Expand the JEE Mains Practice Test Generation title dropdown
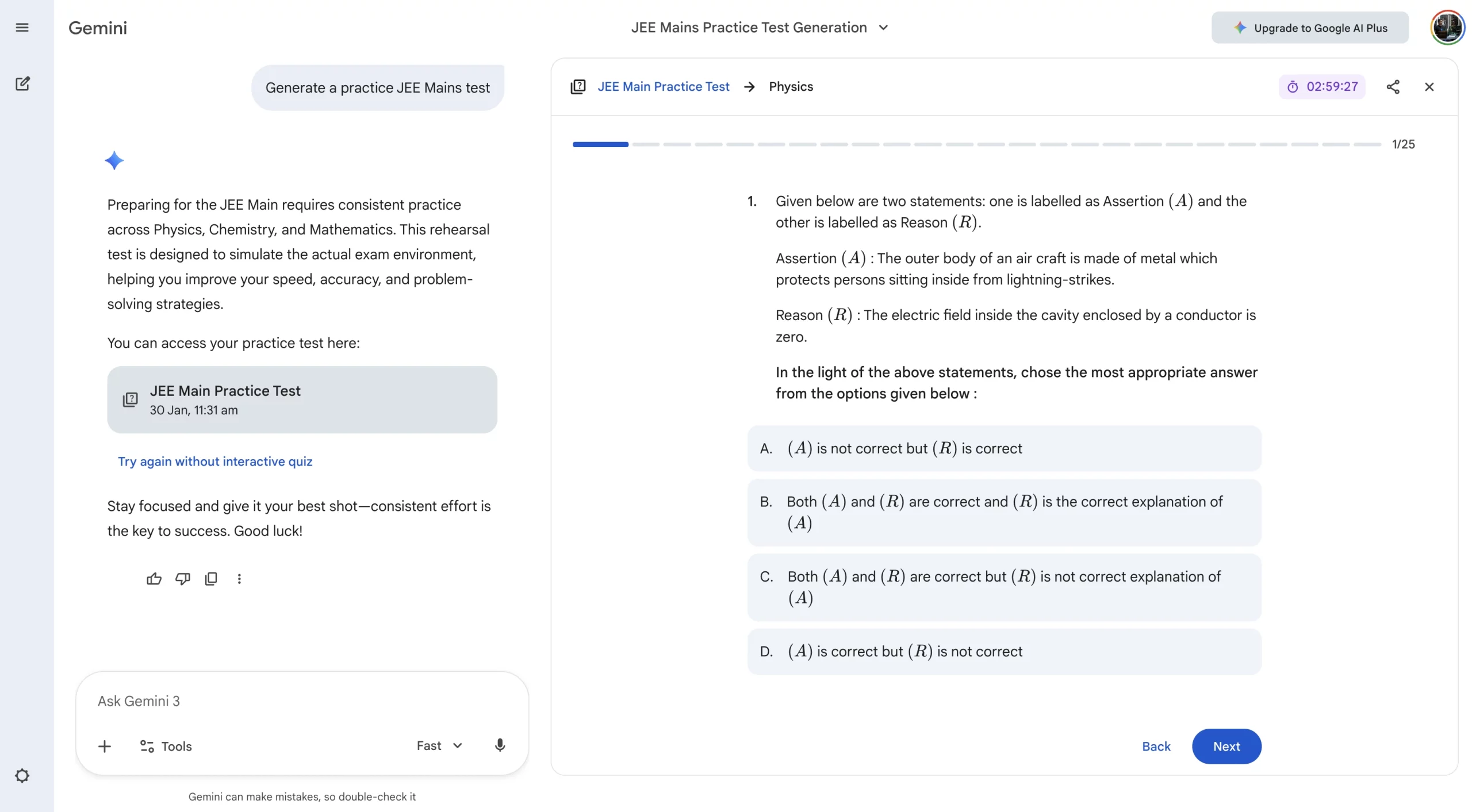The image size is (1472, 812). pyautogui.click(x=884, y=27)
